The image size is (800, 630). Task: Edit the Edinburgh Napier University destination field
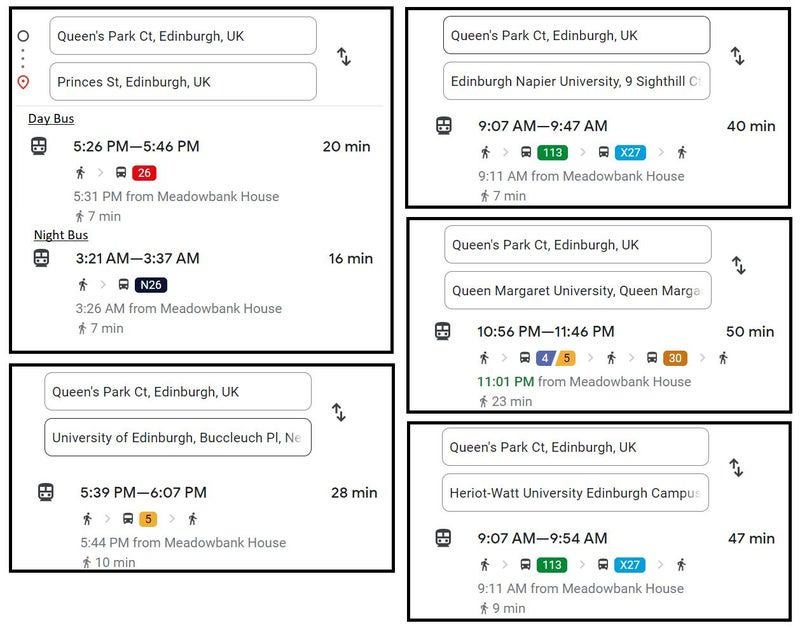tap(576, 81)
